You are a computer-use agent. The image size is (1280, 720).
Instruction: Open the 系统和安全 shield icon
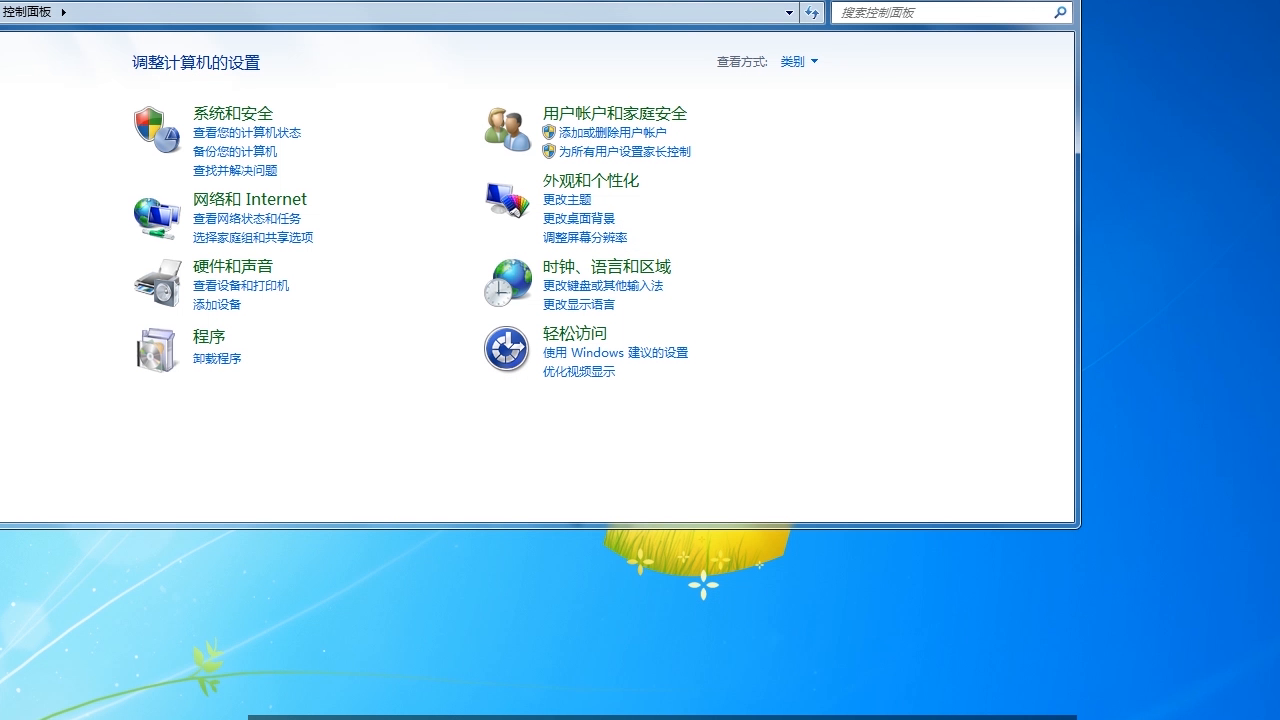click(x=157, y=129)
